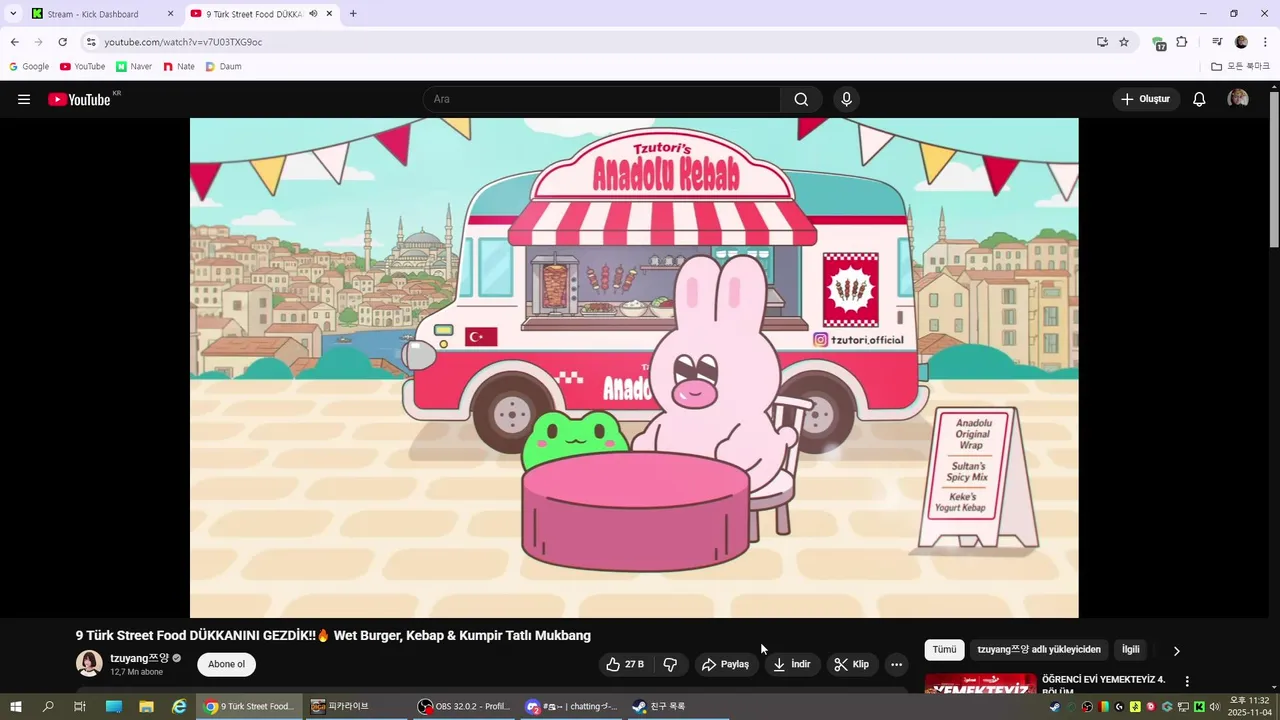Image resolution: width=1280 pixels, height=720 pixels.
Task: Open the YouTube account avatar menu
Action: (1238, 99)
